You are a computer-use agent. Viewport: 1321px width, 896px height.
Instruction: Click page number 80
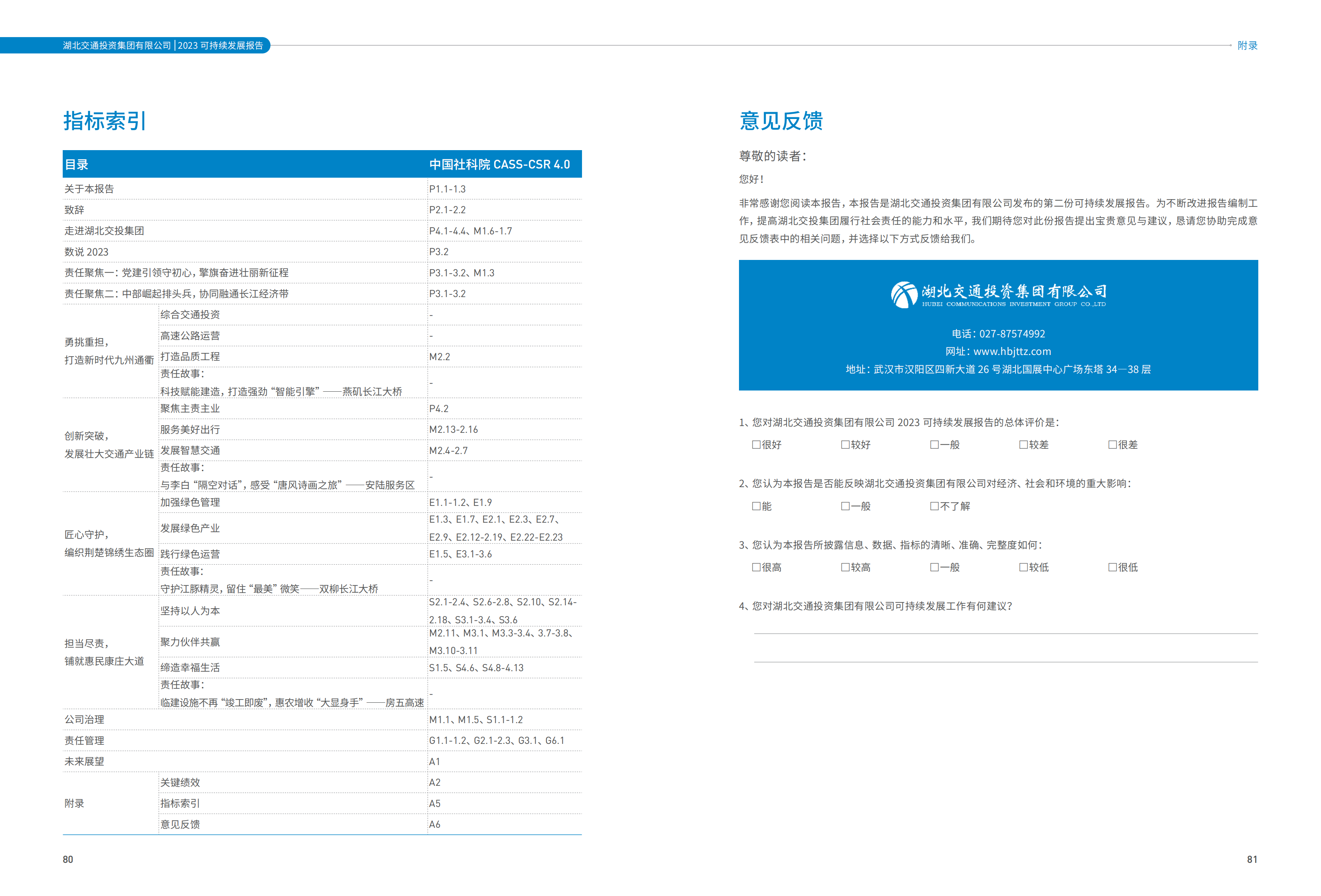68,860
